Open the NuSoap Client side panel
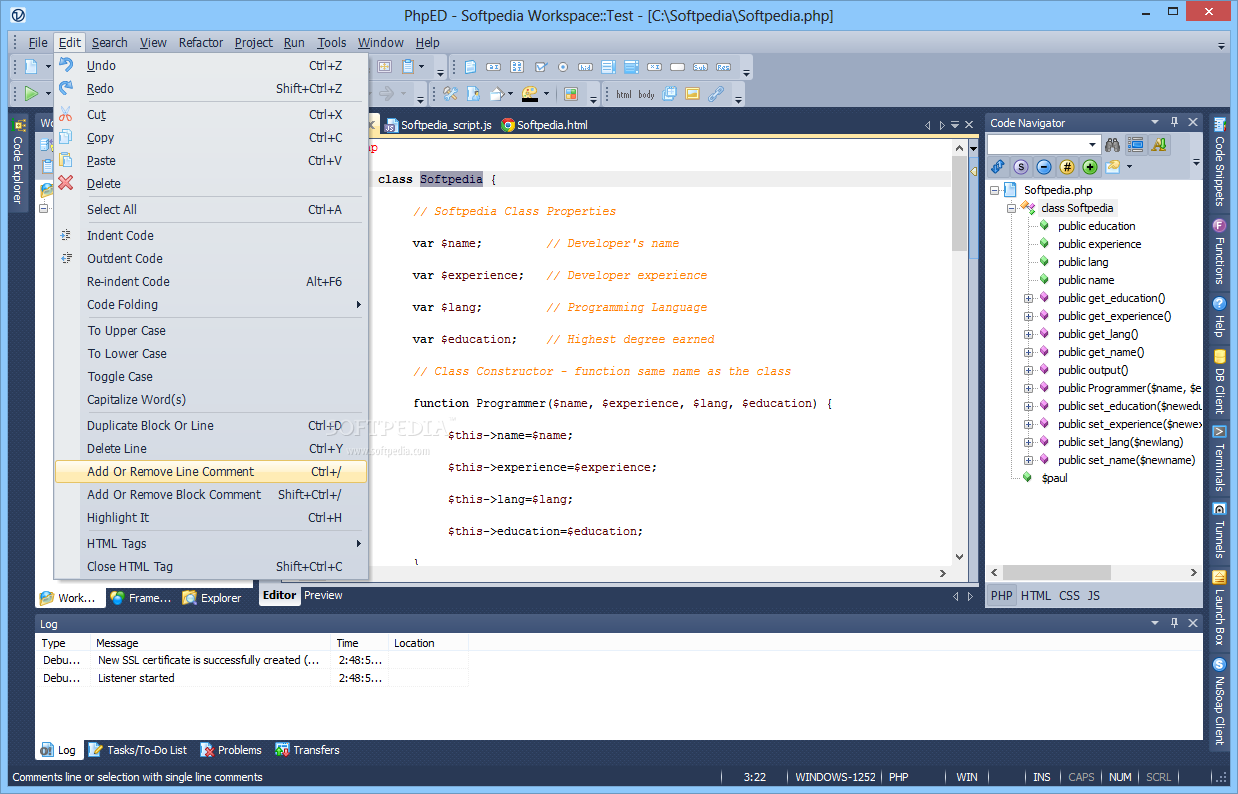1238x794 pixels. (1219, 701)
